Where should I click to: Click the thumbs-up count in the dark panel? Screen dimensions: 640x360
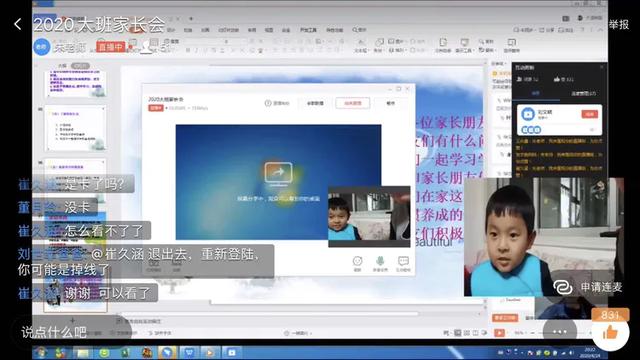564,79
